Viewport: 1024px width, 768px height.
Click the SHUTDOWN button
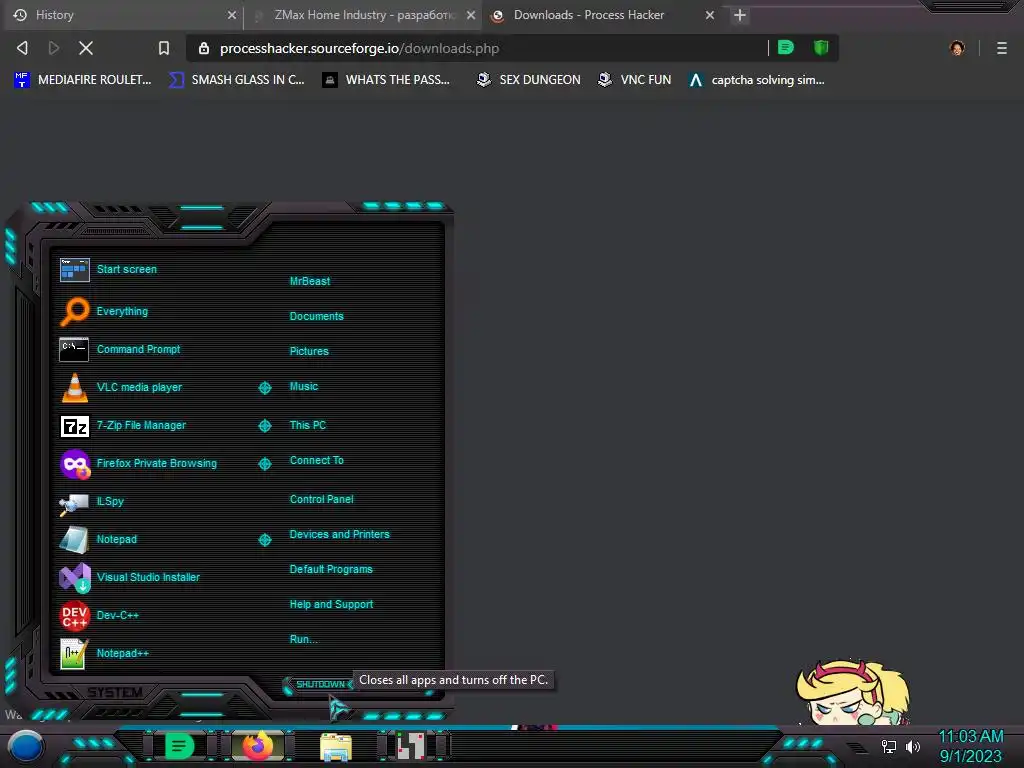(x=320, y=684)
